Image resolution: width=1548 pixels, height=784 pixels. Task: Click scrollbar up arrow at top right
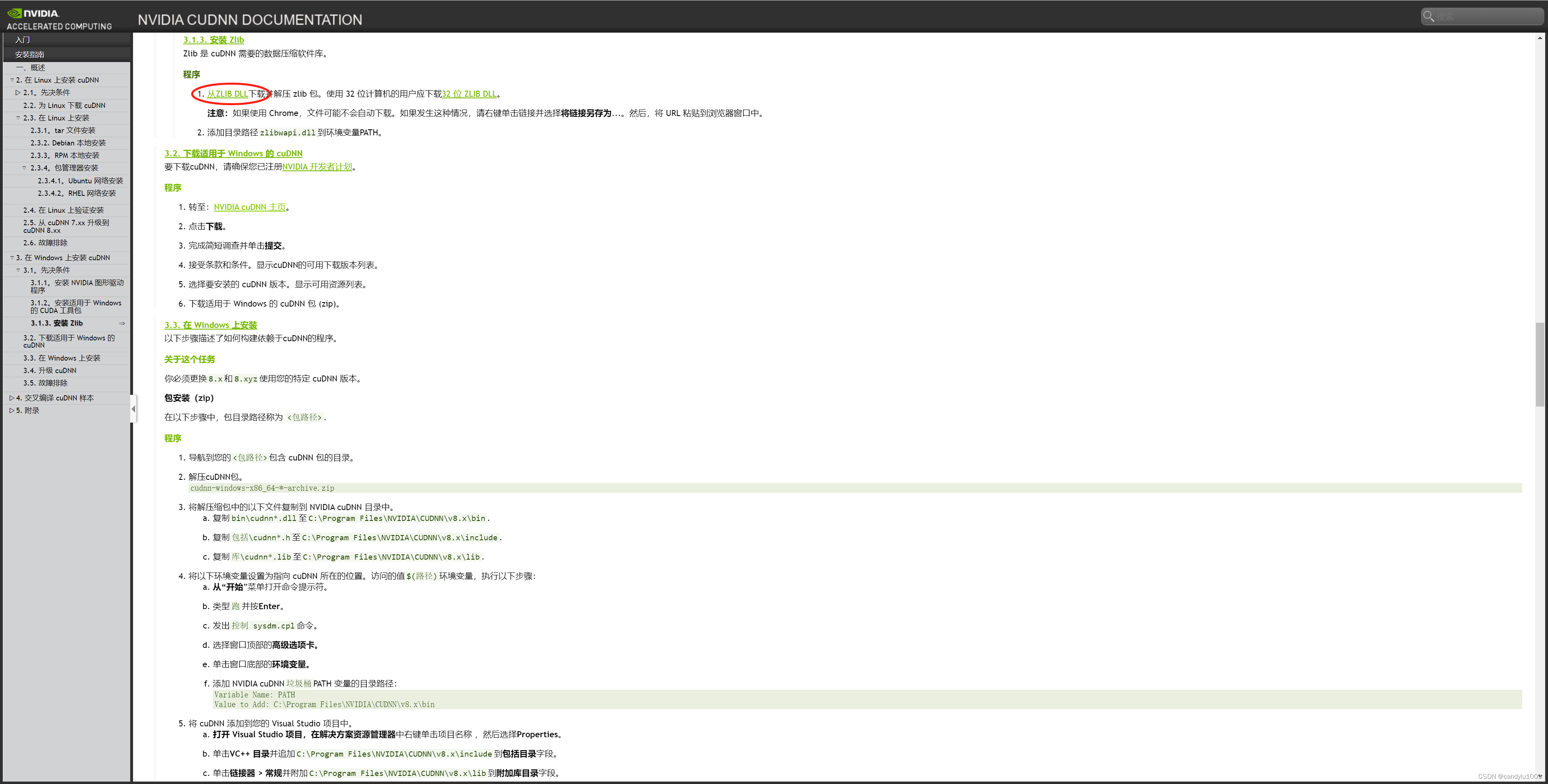pyautogui.click(x=1540, y=38)
